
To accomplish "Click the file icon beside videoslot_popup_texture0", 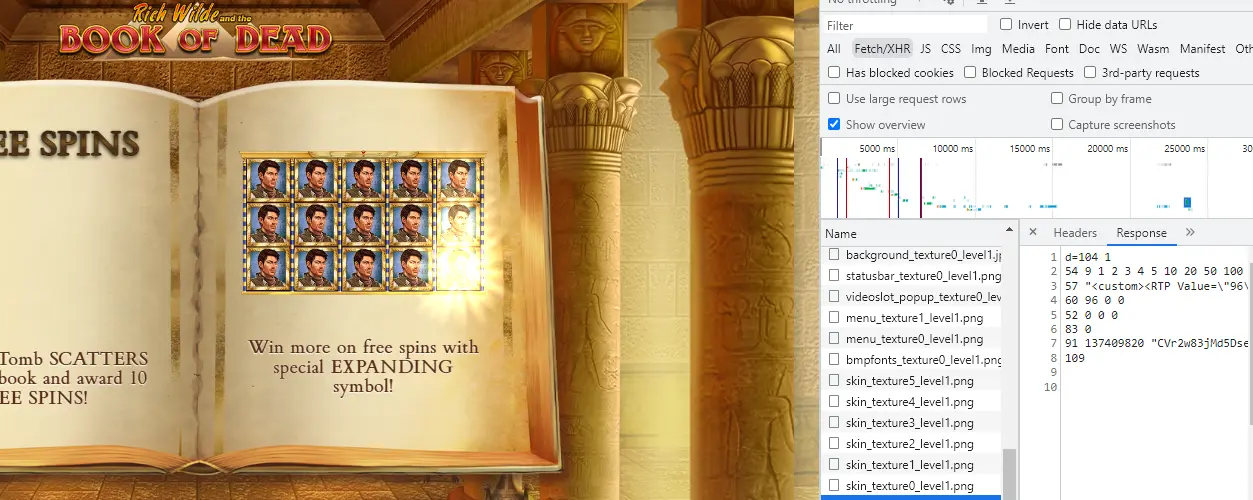I will click(834, 297).
